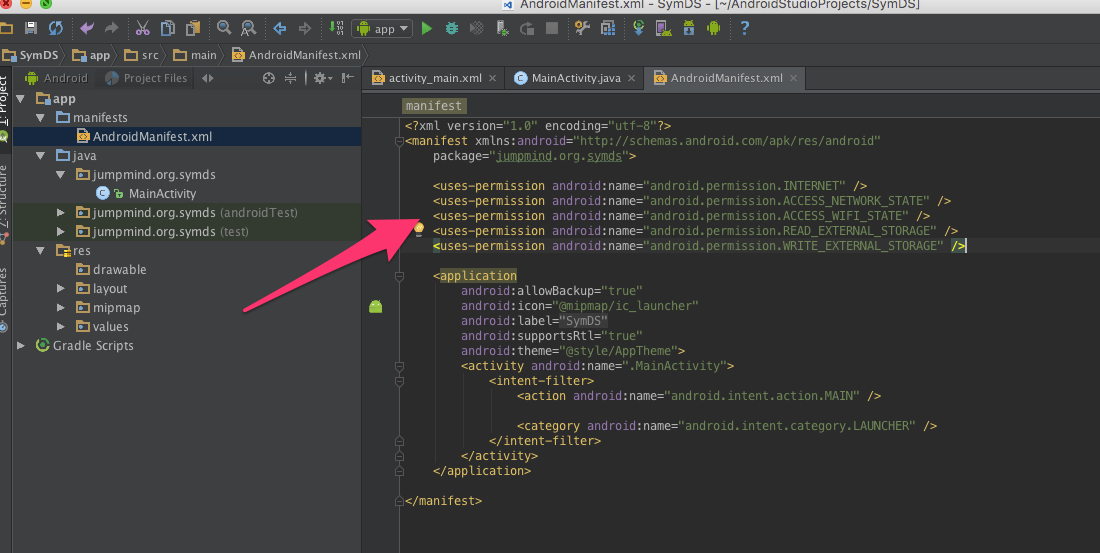
Task: Open Find with the magnifier icon
Action: pos(224,28)
